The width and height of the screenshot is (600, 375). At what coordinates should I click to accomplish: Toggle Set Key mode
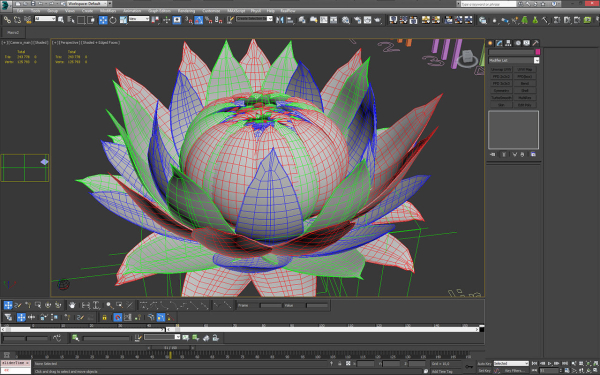484,371
